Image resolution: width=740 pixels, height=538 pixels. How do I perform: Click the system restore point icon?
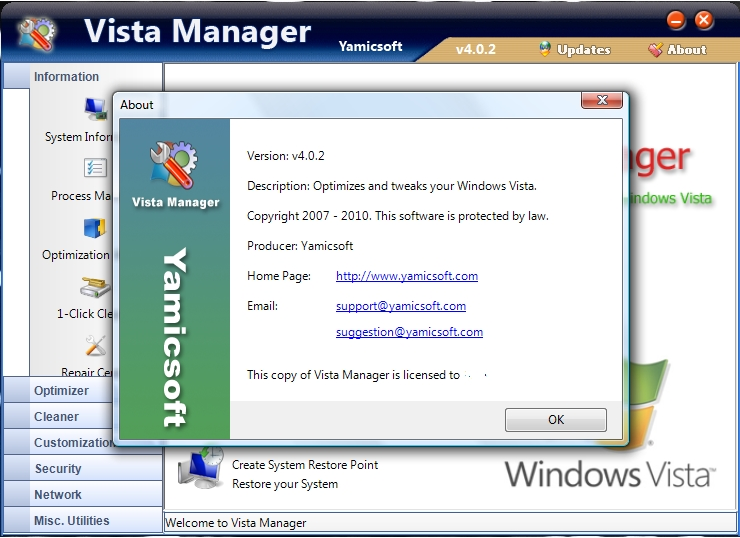[200, 466]
